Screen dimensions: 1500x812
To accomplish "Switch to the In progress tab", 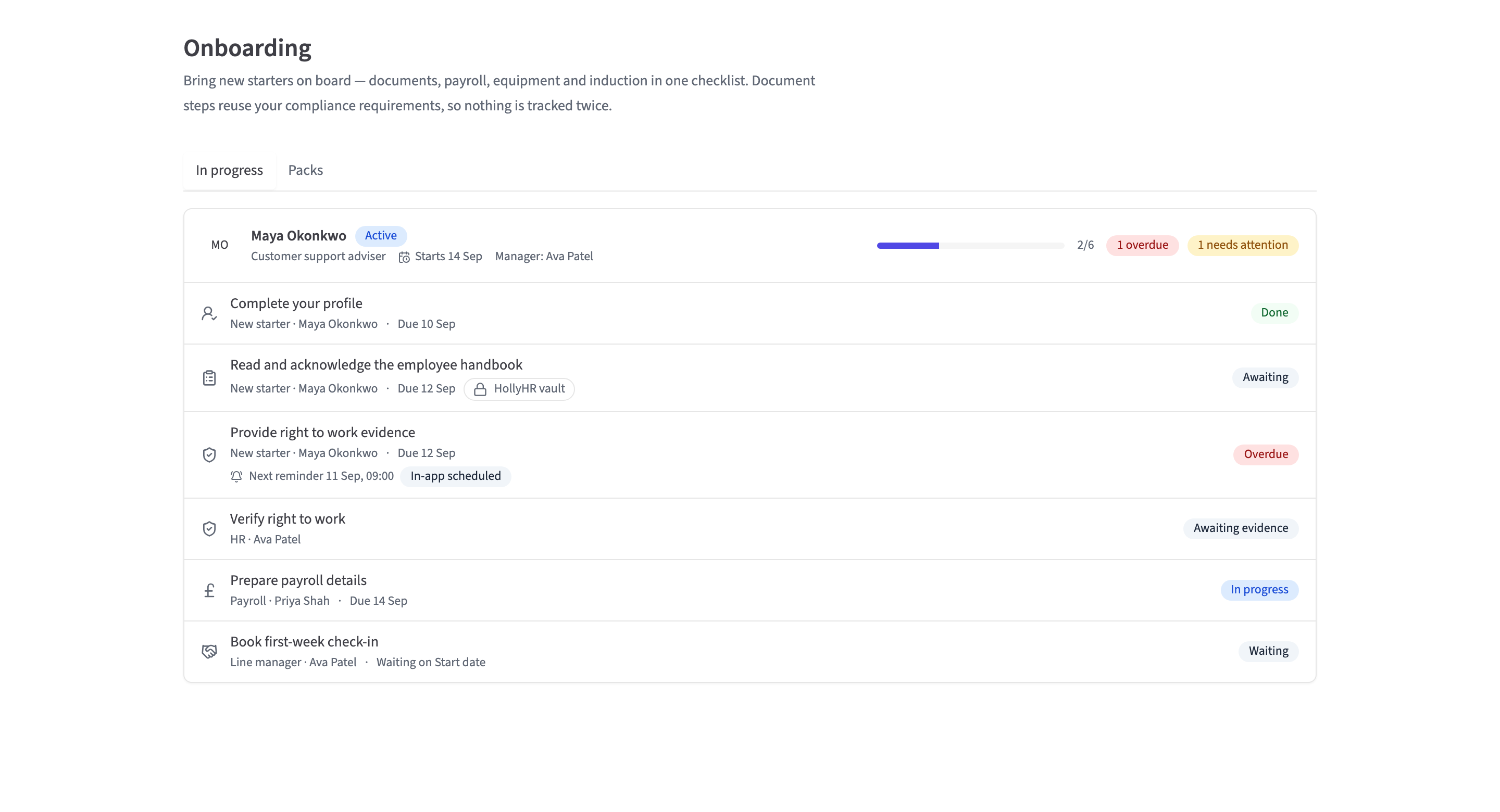I will (229, 171).
